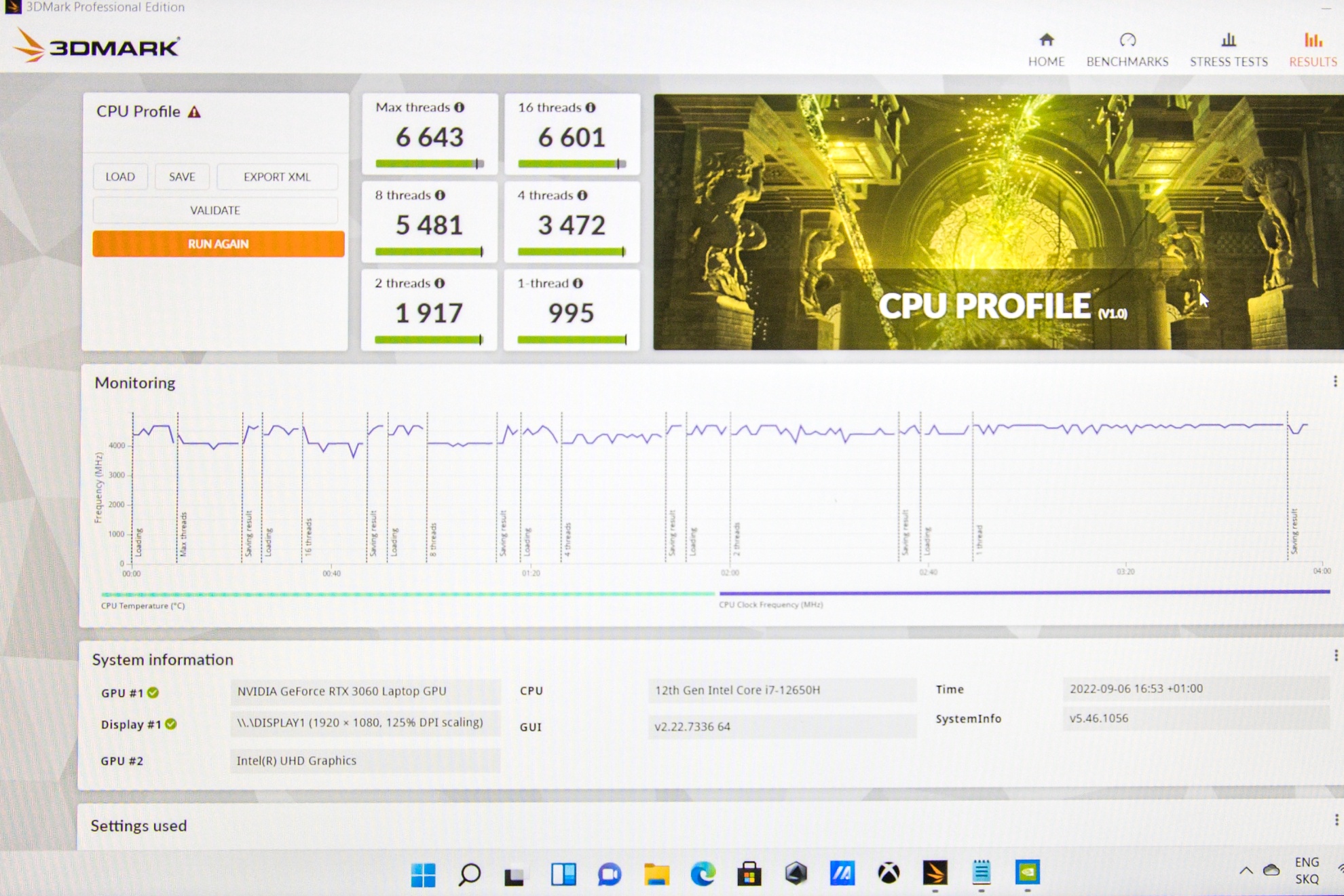1344x896 pixels.
Task: Open System information three-dot options menu
Action: 1335,655
